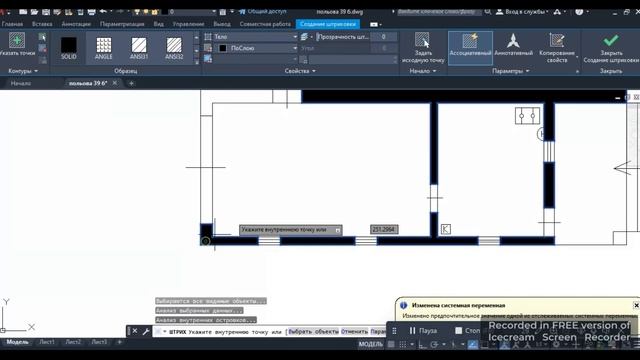The height and width of the screenshot is (360, 640).
Task: Click the transparency value field
Action: (384, 37)
